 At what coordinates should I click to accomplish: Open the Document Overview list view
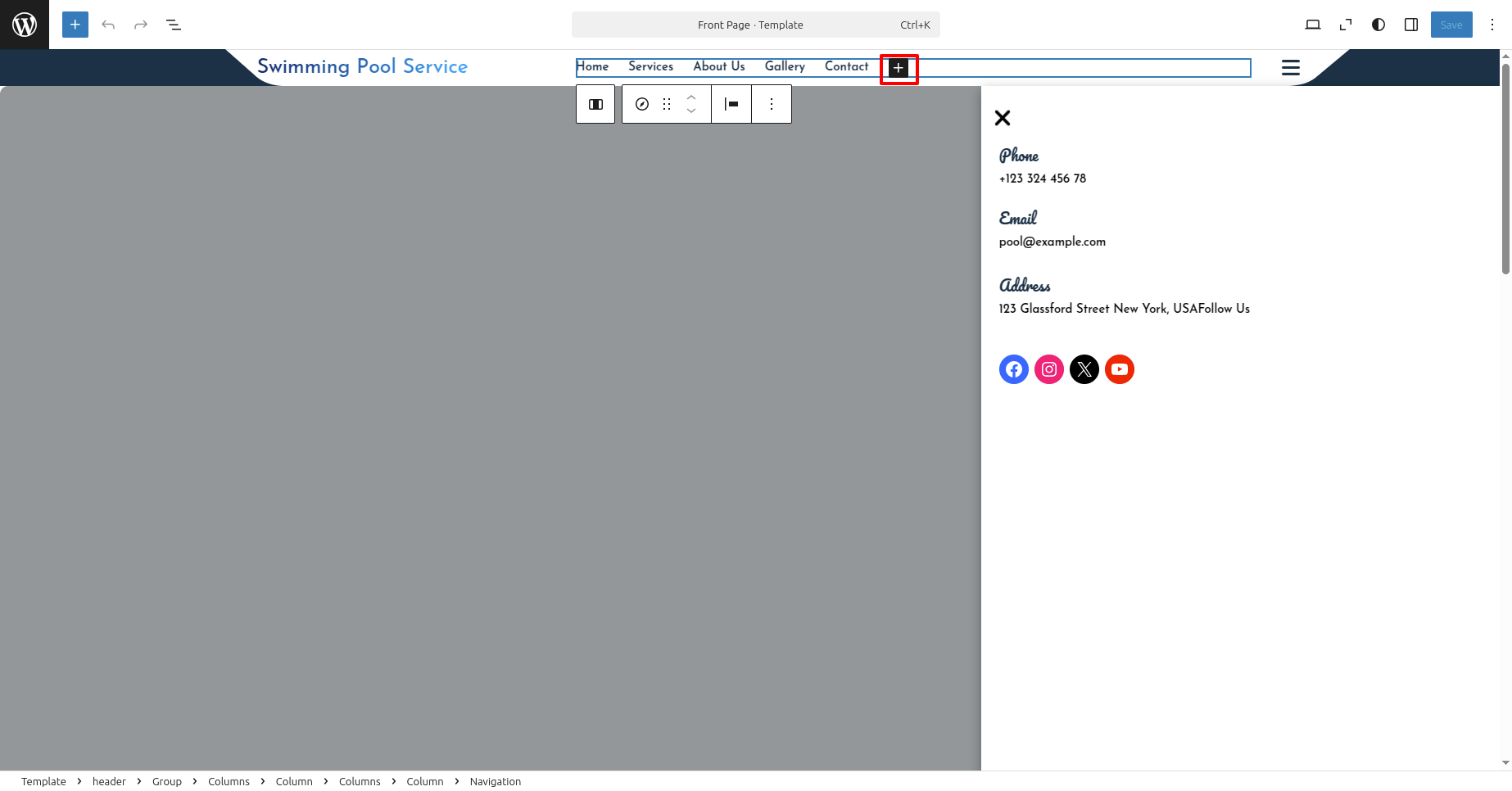[x=174, y=25]
